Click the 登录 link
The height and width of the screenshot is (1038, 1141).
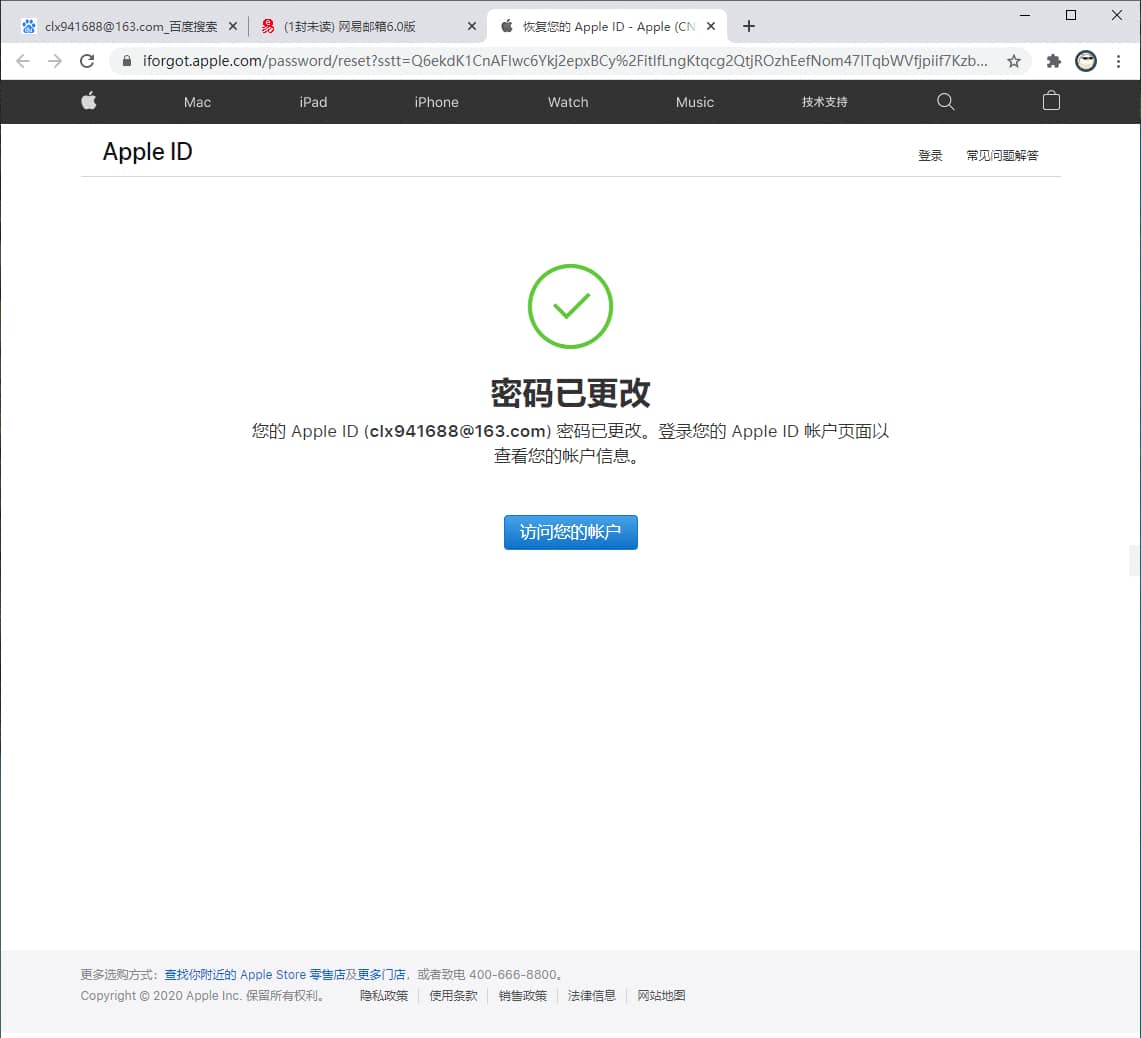(930, 155)
